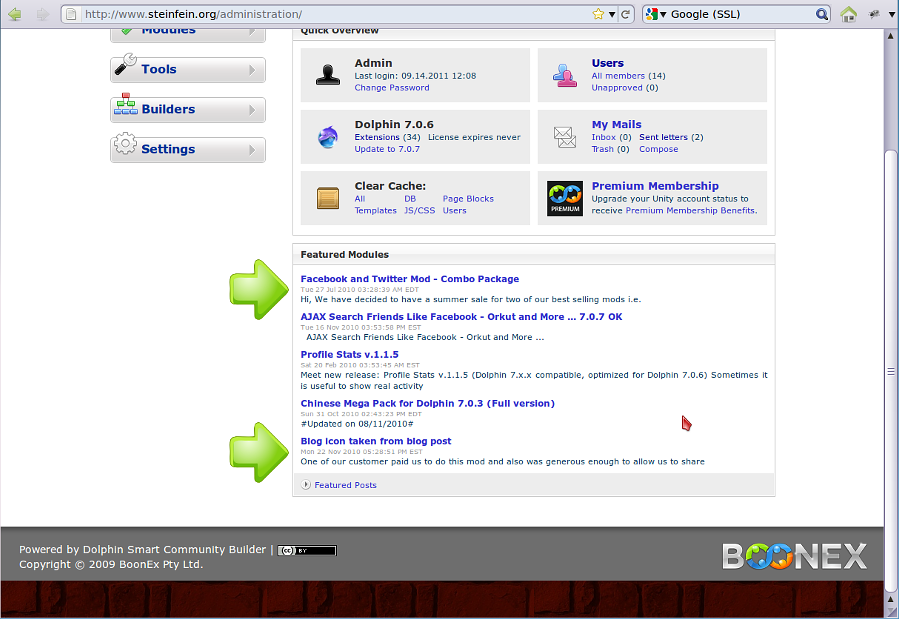
Task: Open Blog icon taken from blog post
Action: pos(376,441)
